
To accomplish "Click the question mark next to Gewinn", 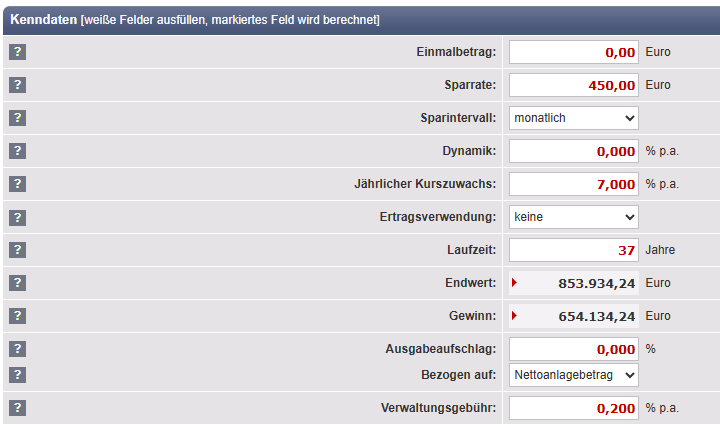I will (x=17, y=316).
